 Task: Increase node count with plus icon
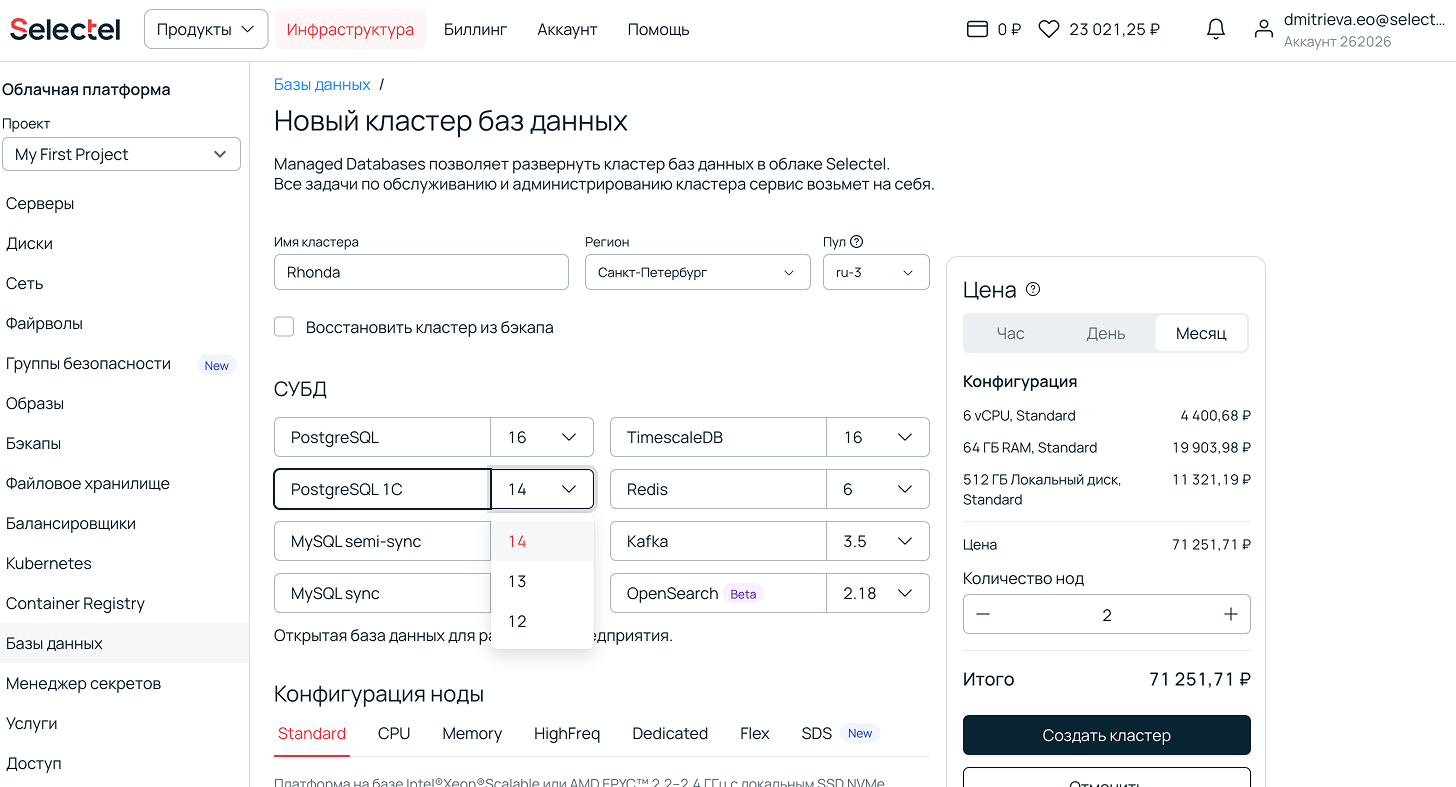(x=1231, y=615)
